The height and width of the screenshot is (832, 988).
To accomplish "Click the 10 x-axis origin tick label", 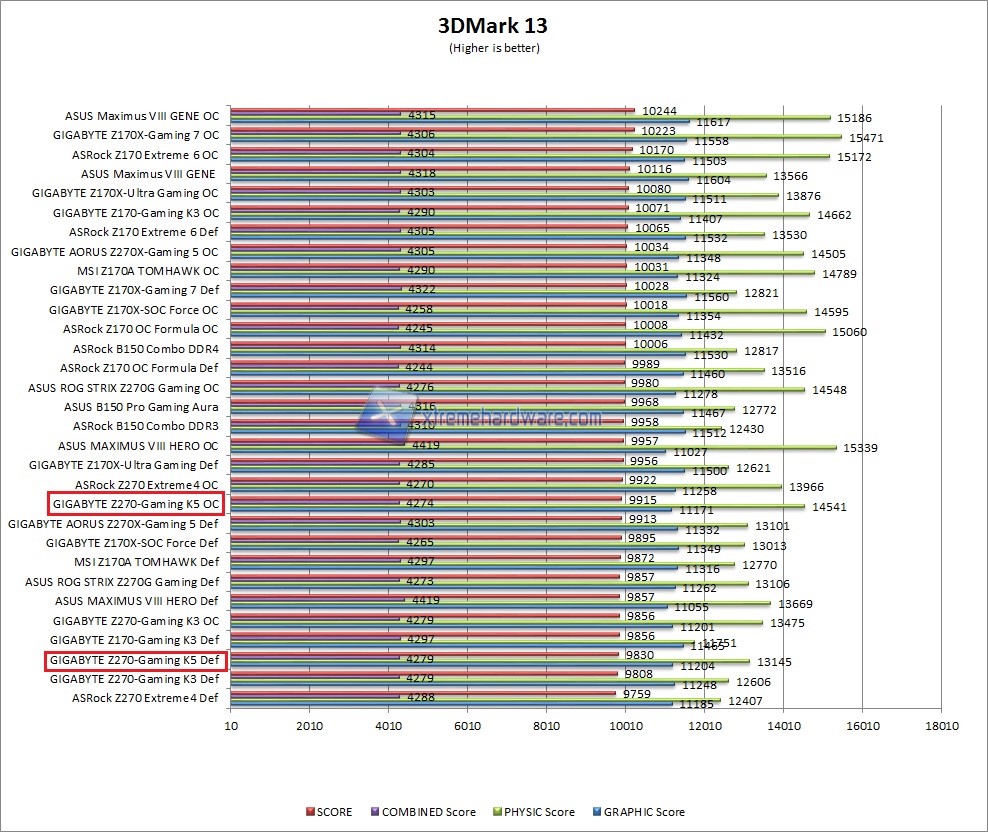I will pyautogui.click(x=231, y=725).
